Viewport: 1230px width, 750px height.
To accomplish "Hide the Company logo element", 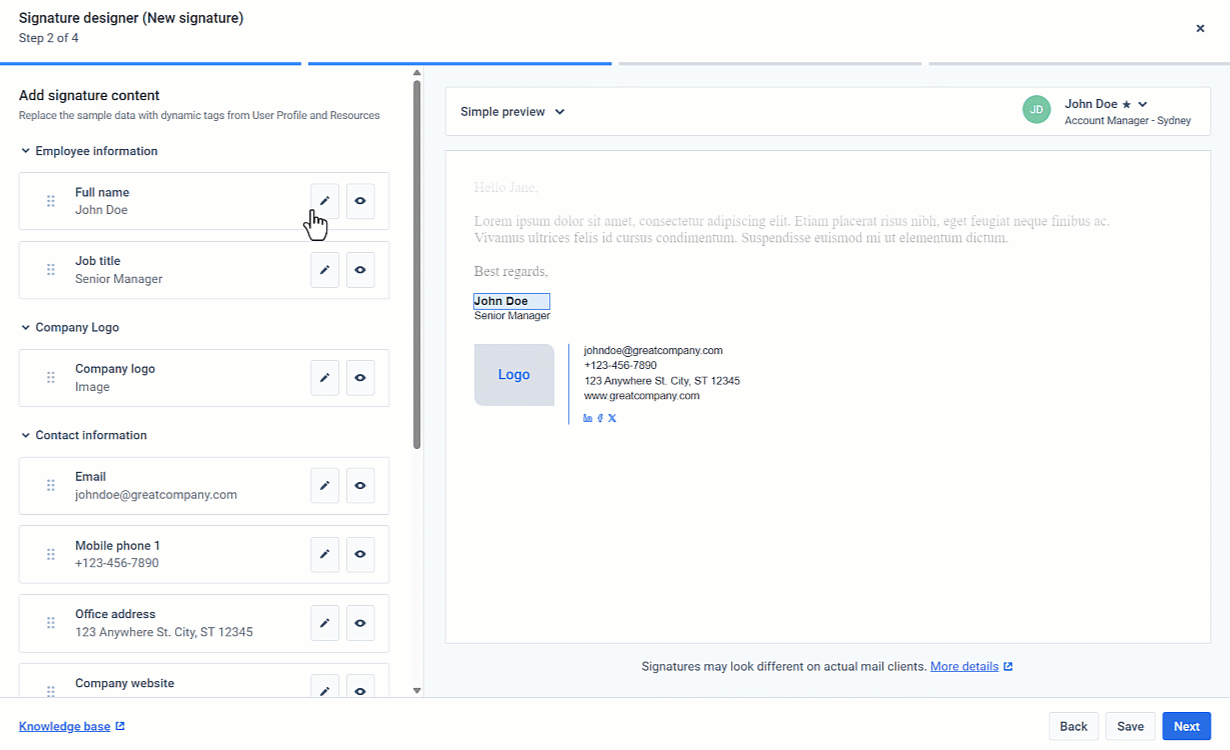I will point(360,378).
